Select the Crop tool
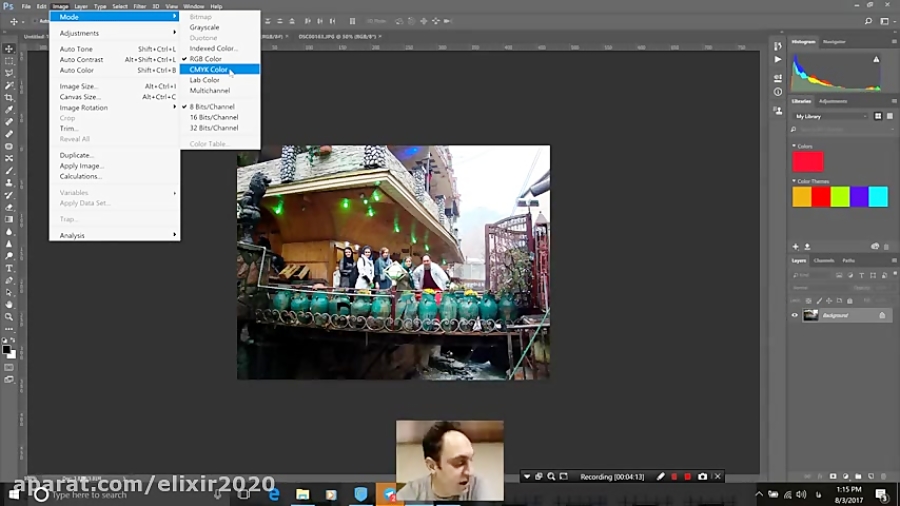Viewport: 900px width, 506px height. pos(9,98)
